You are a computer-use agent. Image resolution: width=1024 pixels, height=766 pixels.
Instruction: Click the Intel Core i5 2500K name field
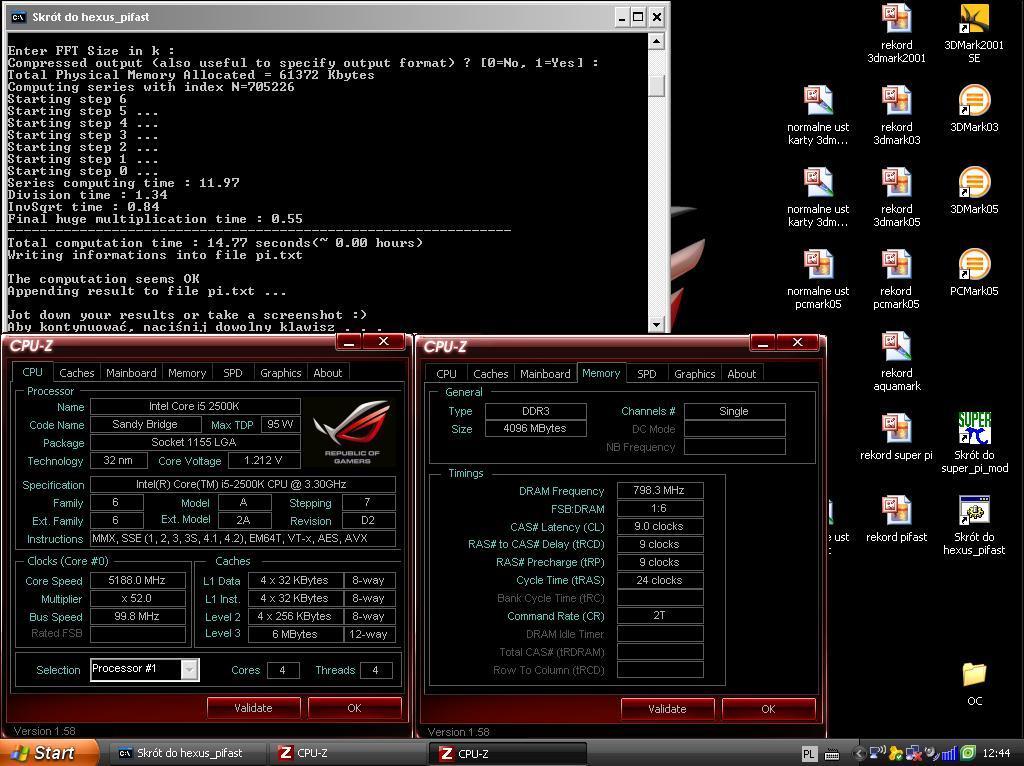195,406
